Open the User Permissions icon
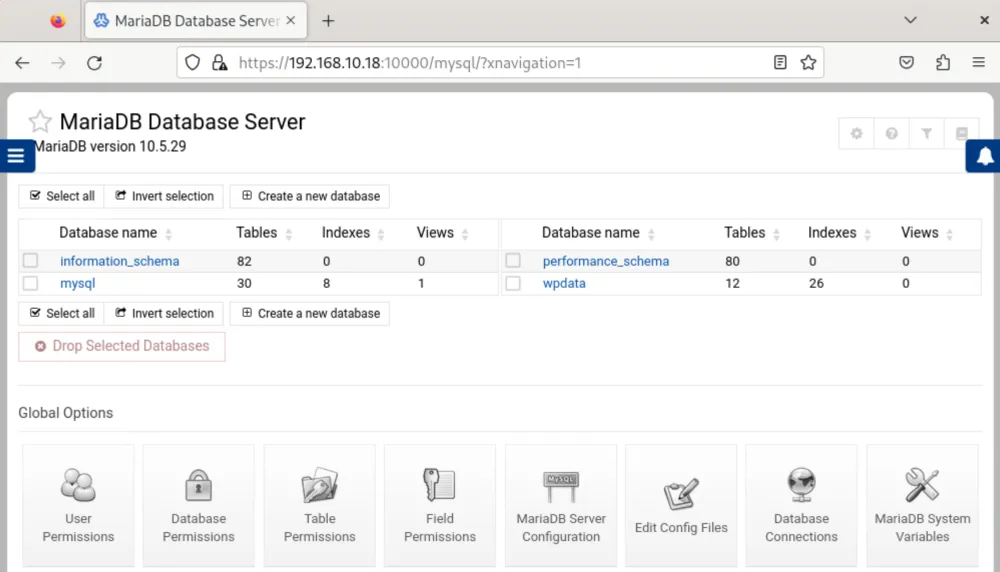 pyautogui.click(x=78, y=504)
